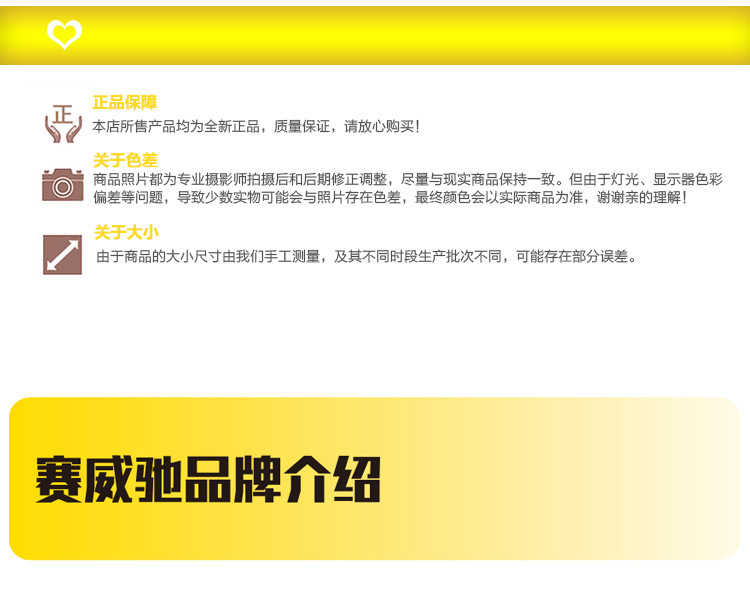The height and width of the screenshot is (604, 750).
Task: Select the camera icon beside 关于色差
Action: tap(63, 185)
